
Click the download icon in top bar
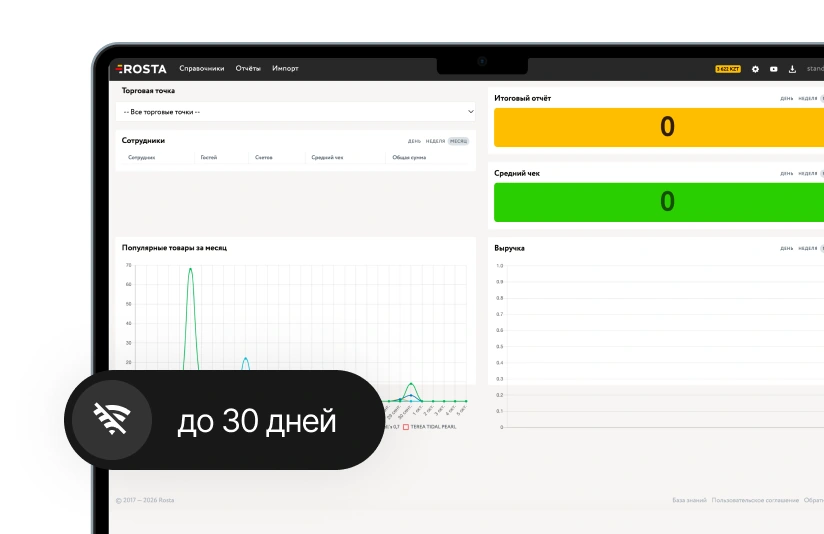(x=792, y=69)
